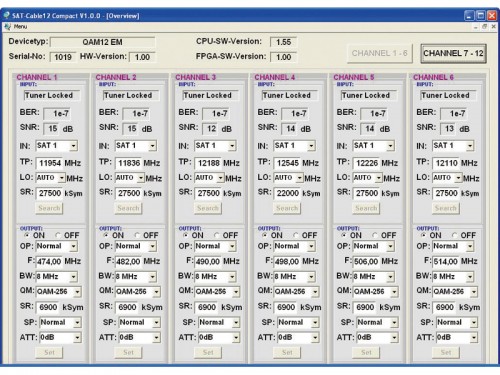Click Channel 5 output frequency field 506,00
The width and height of the screenshot is (500, 375).
tap(366, 261)
